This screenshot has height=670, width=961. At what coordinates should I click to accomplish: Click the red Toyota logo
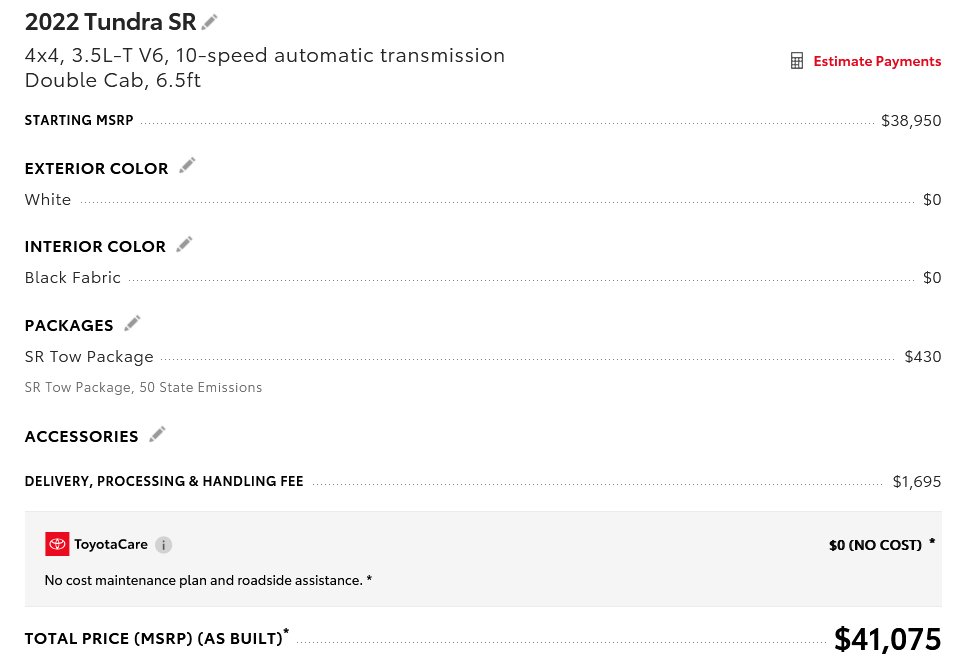(x=57, y=544)
